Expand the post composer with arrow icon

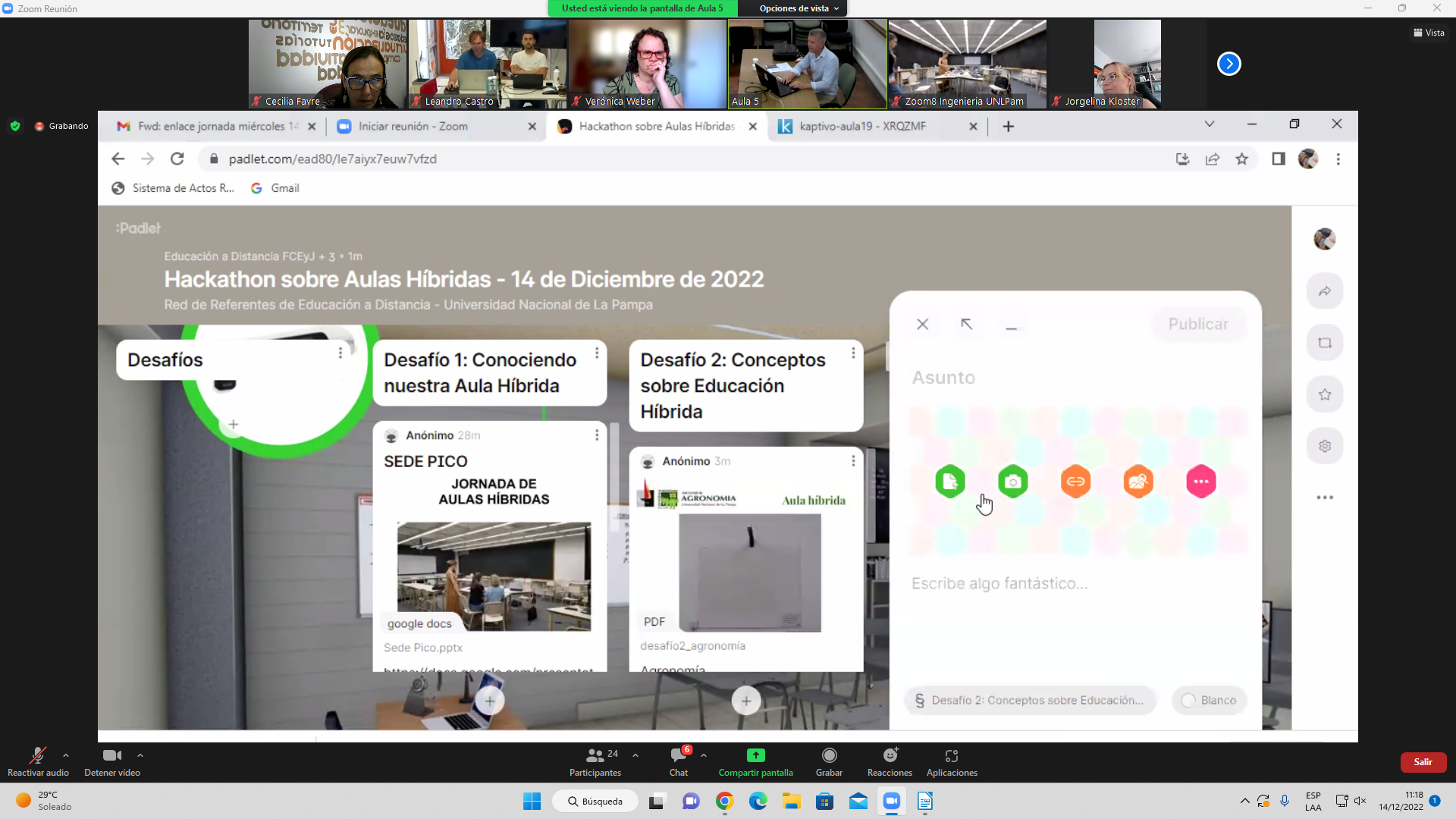click(x=966, y=324)
